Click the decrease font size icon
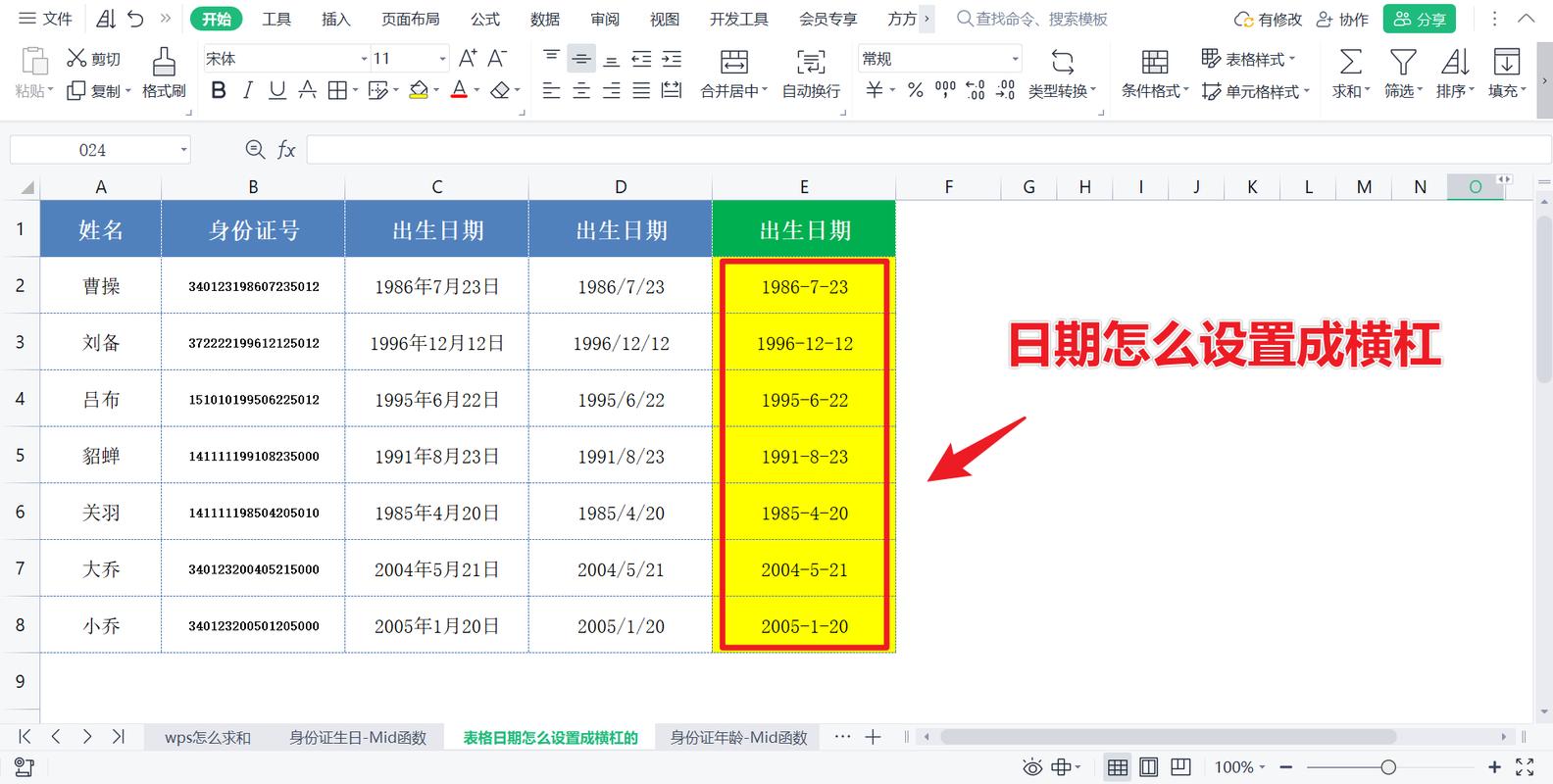This screenshot has height=784, width=1553. point(498,59)
